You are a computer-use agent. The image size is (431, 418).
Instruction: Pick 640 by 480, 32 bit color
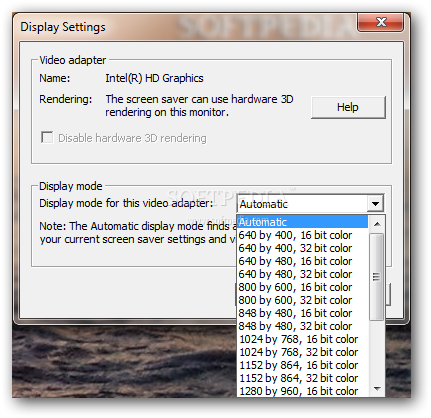[x=303, y=274]
